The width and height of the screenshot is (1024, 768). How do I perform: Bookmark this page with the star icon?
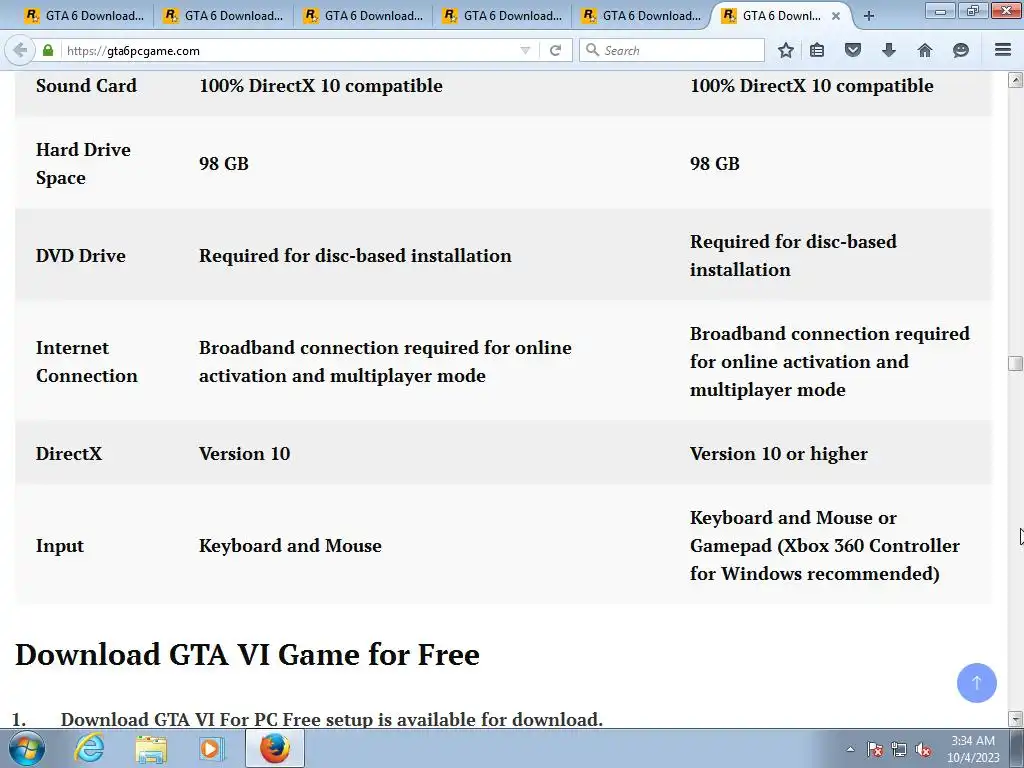point(786,50)
